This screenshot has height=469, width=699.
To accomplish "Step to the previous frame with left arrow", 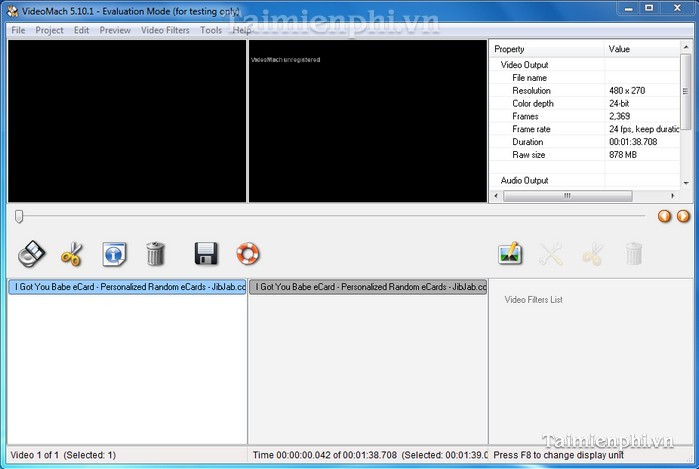I will (664, 216).
